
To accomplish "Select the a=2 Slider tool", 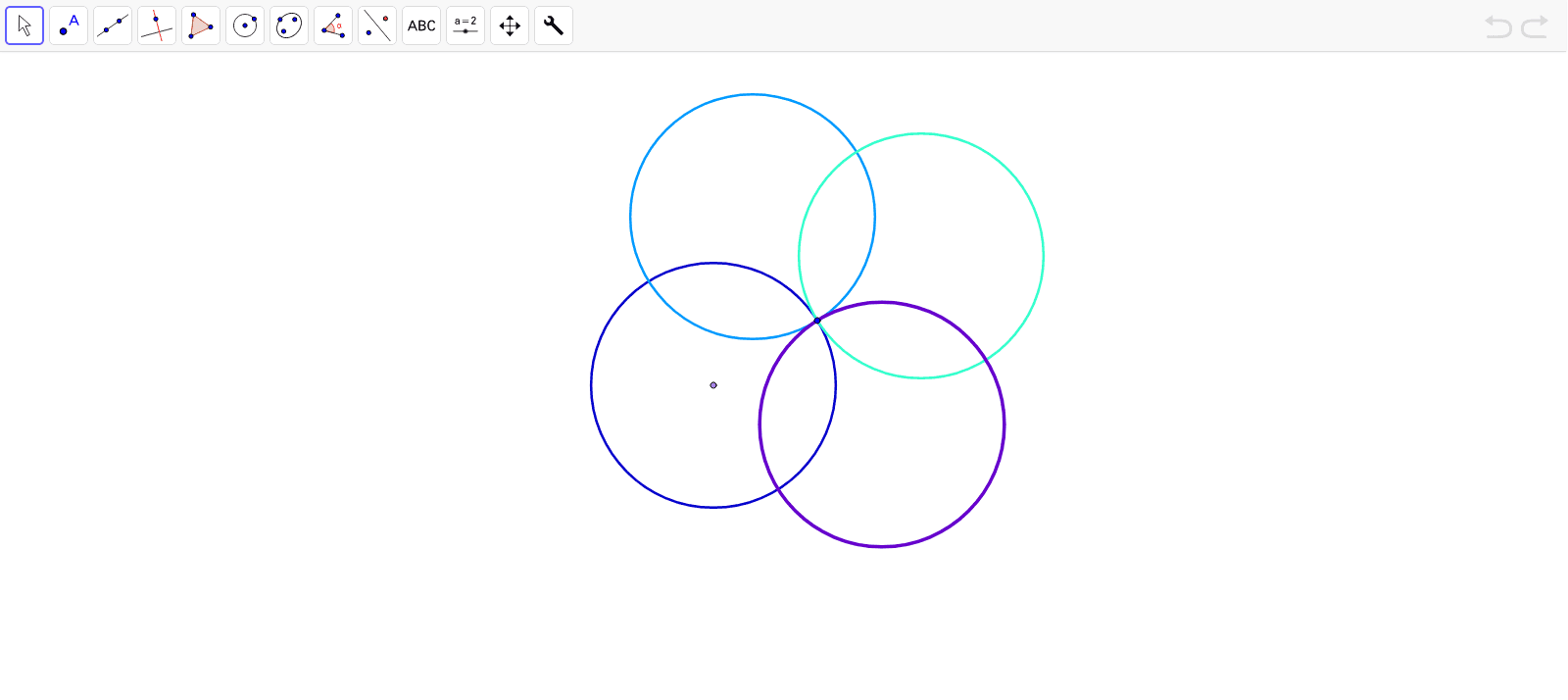I will tap(465, 25).
